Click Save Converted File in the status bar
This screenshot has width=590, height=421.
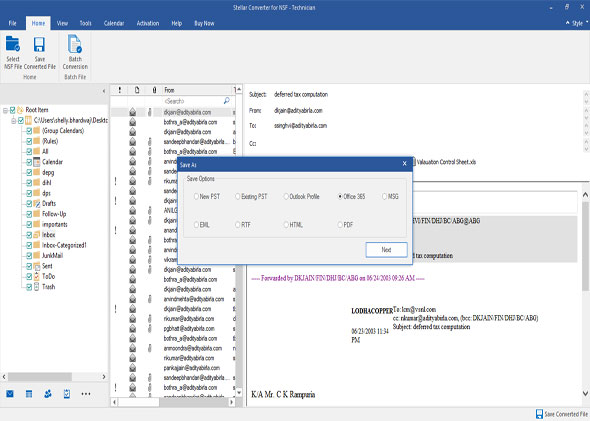[561, 414]
